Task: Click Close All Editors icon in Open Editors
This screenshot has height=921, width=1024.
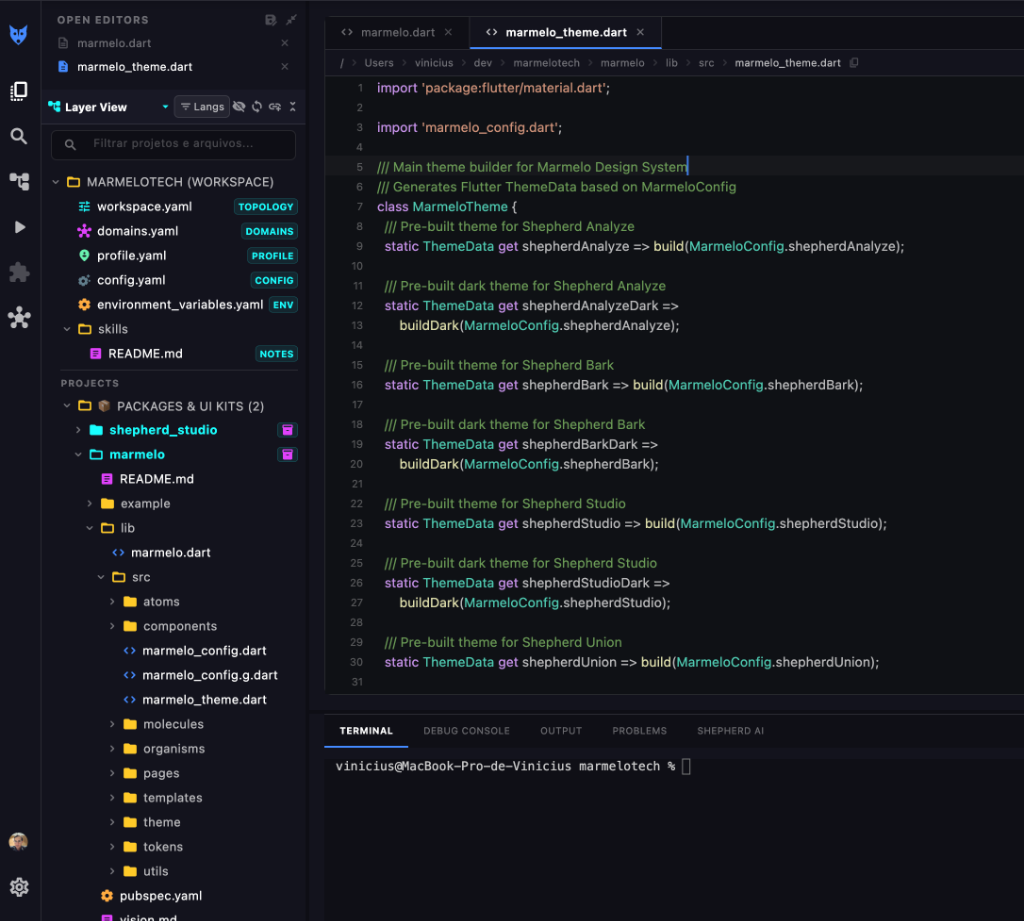Action: coord(291,20)
